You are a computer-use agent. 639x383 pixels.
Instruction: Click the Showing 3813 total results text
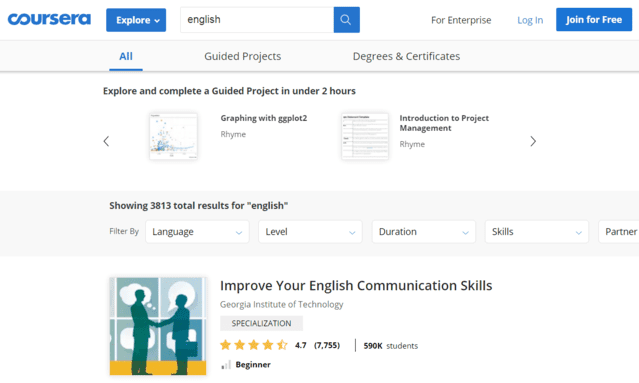tap(198, 206)
